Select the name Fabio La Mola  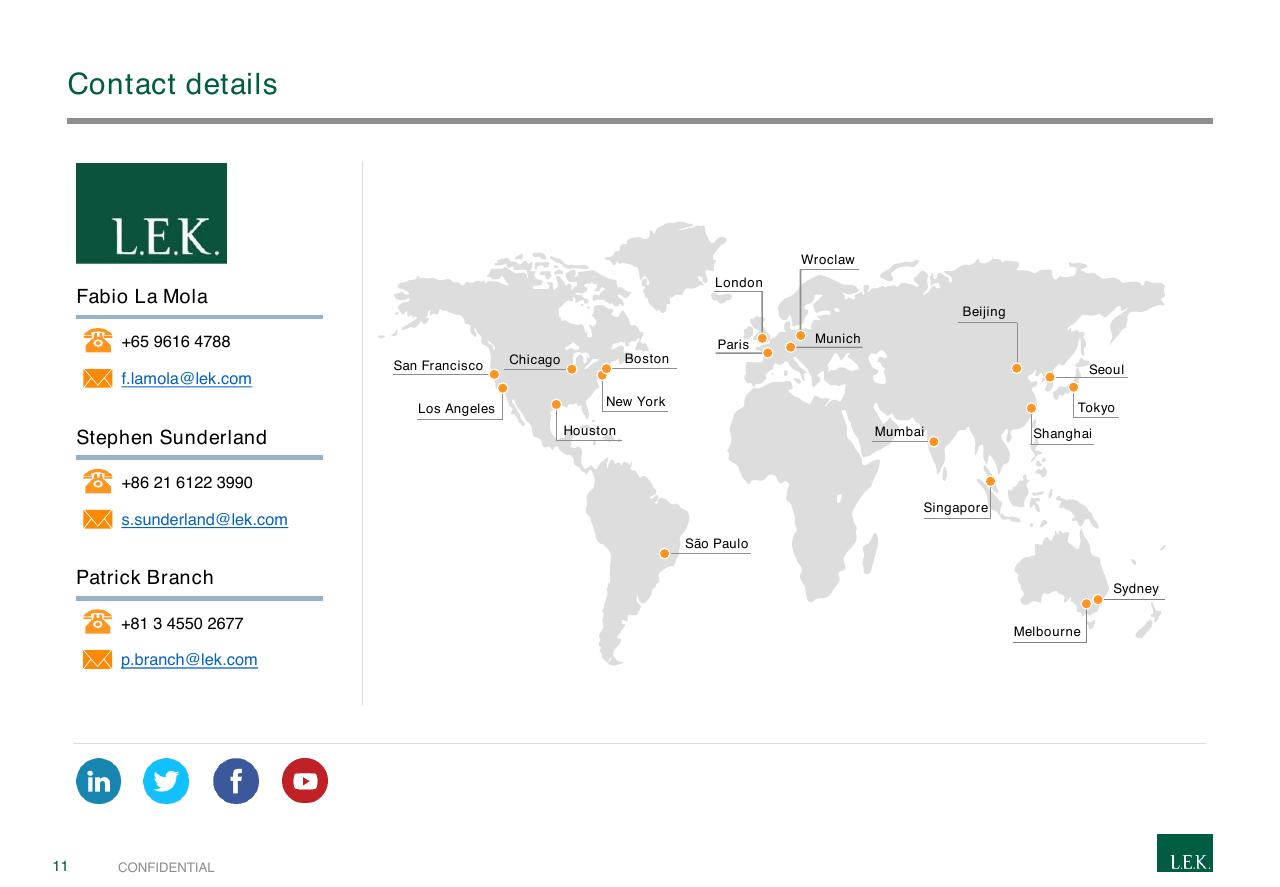tap(142, 296)
